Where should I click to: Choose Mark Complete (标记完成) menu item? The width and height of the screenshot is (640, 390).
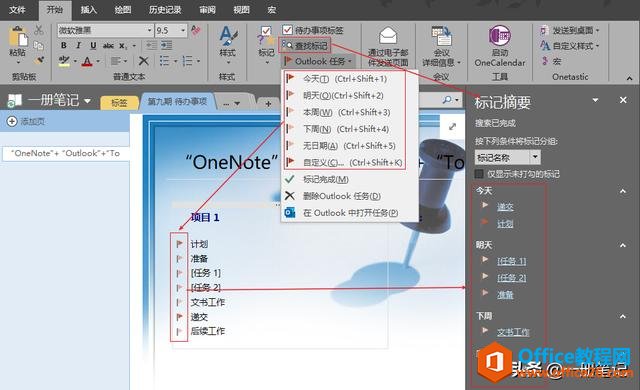click(x=350, y=179)
